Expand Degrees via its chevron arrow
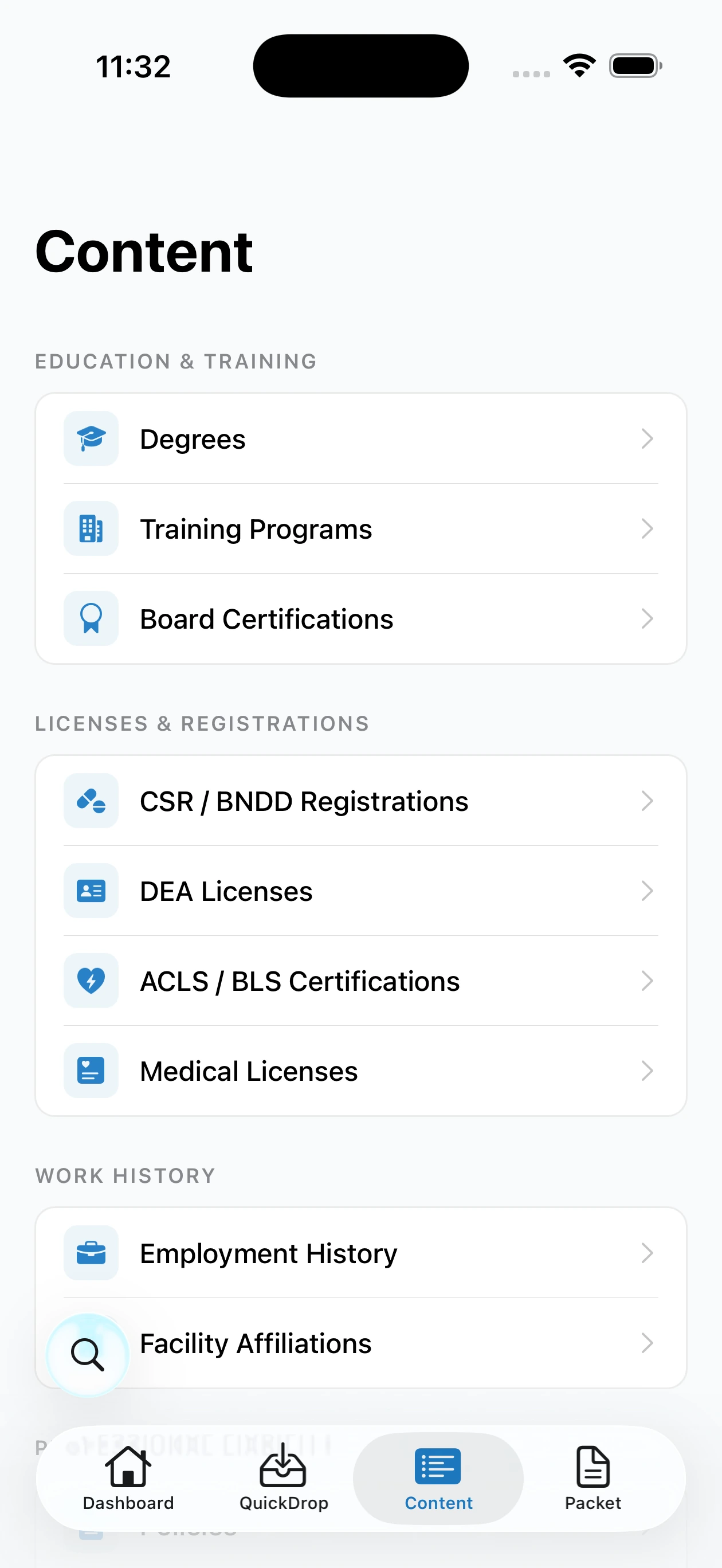The height and width of the screenshot is (1568, 722). (646, 438)
